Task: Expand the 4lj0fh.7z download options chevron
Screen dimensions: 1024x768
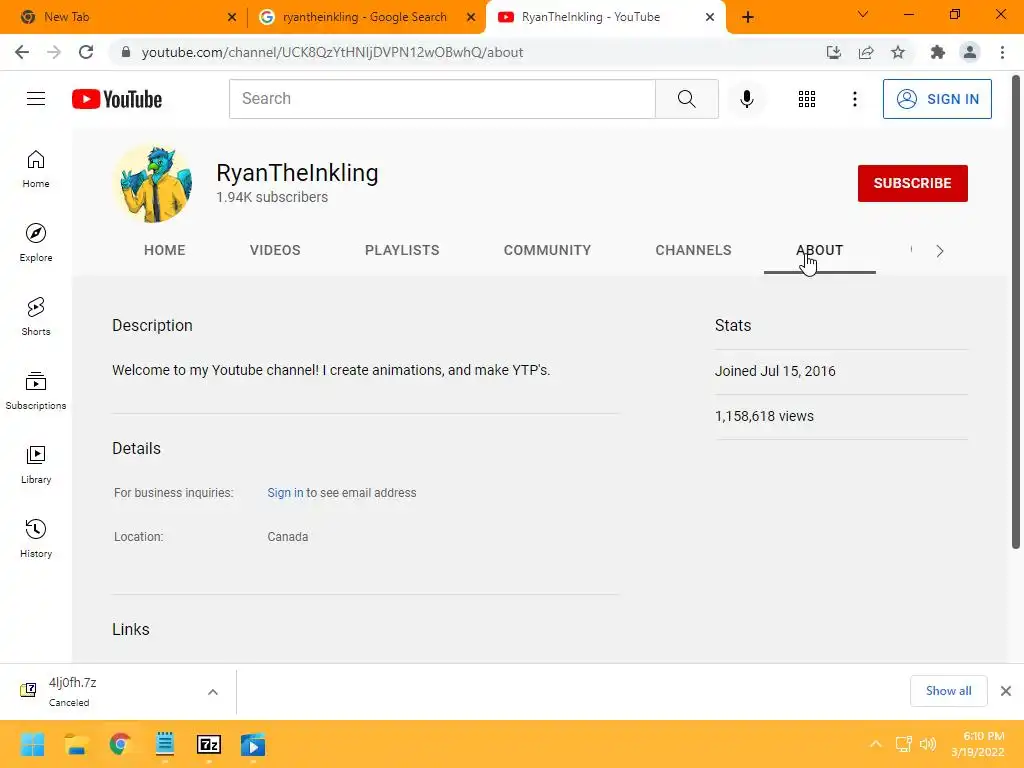Action: click(213, 692)
